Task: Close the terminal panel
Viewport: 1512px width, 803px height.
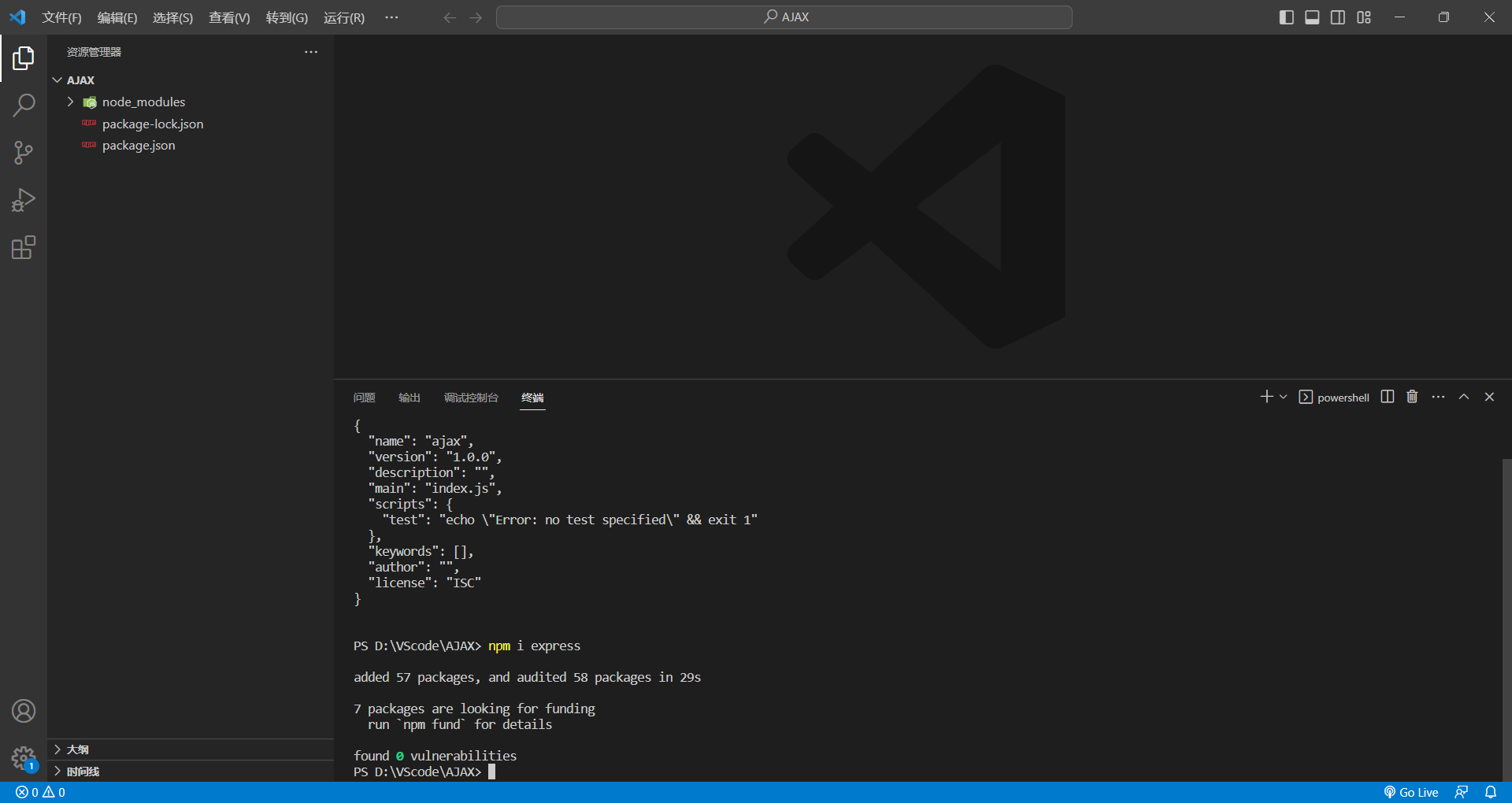Action: tap(1489, 397)
